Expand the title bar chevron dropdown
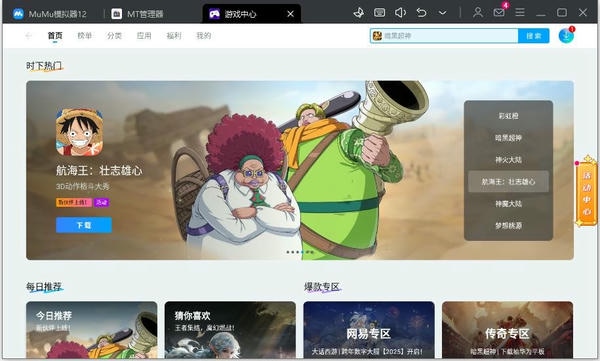The width and height of the screenshot is (600, 361). [442, 13]
